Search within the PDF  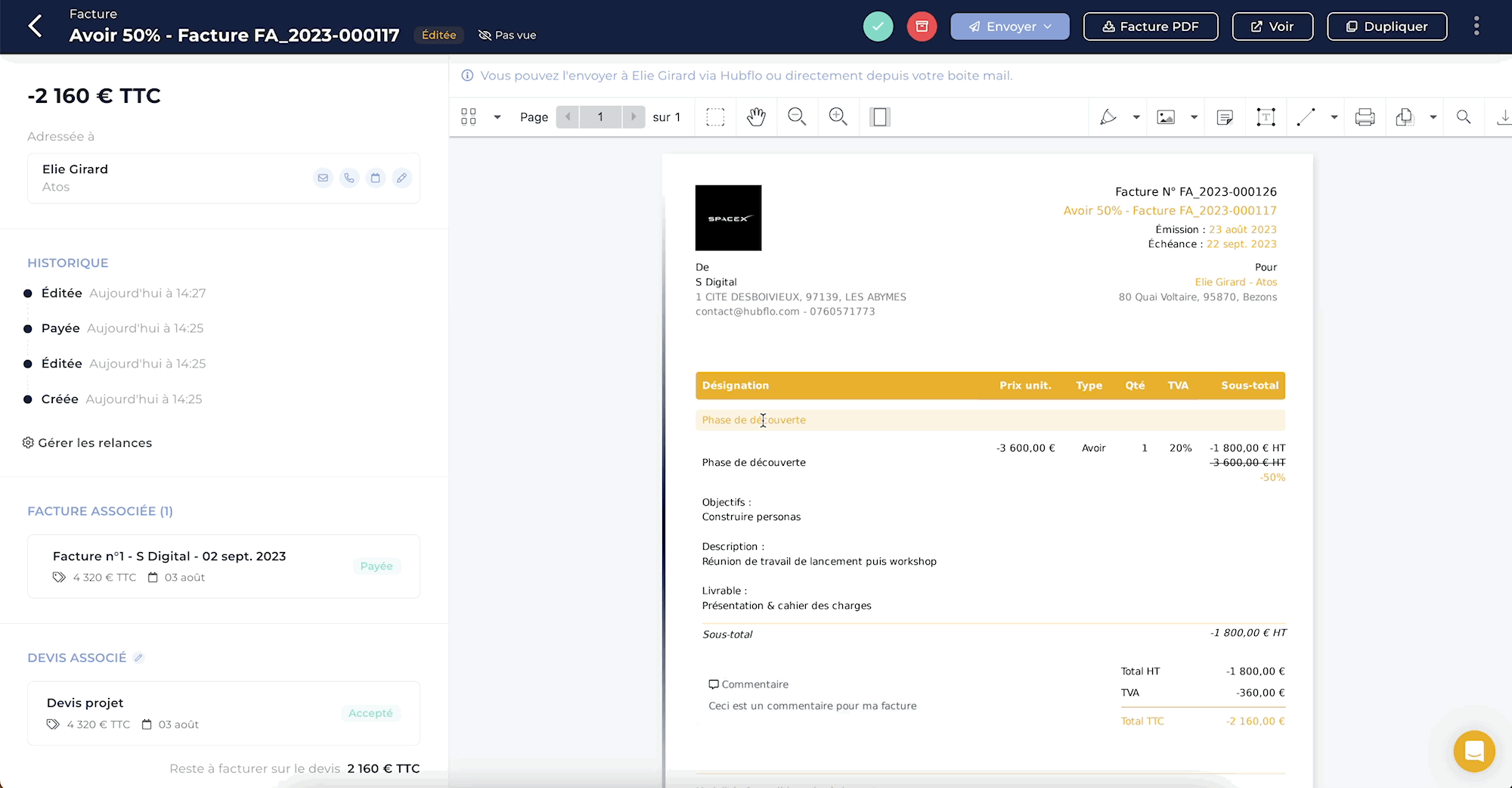(1464, 117)
